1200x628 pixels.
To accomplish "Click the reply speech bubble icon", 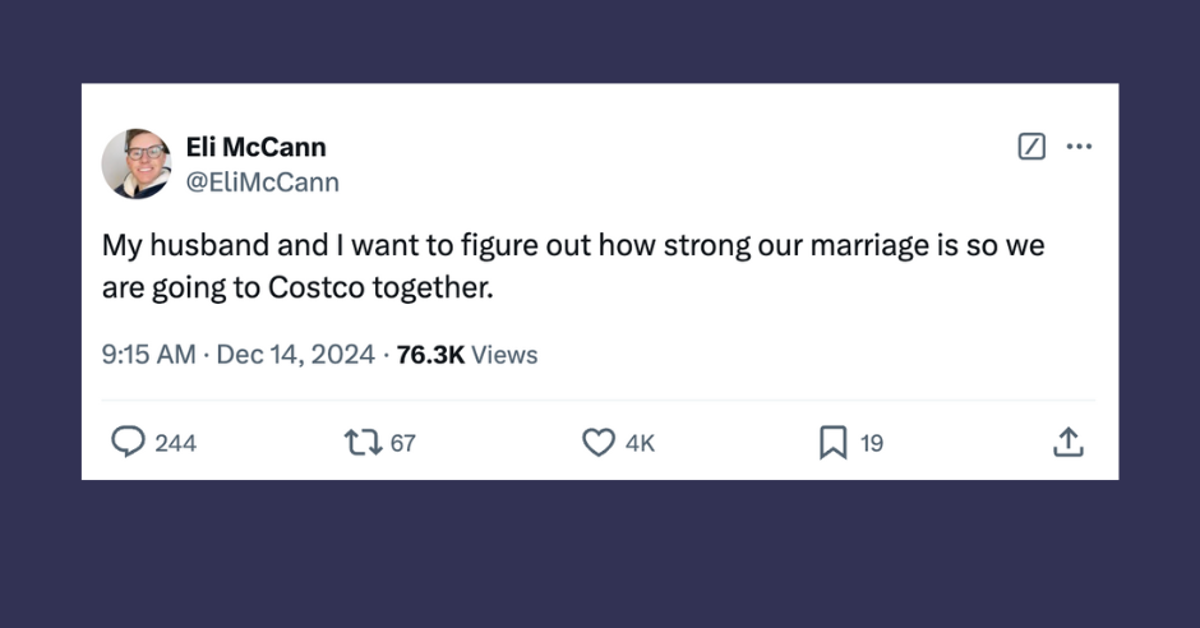I will 127,442.
